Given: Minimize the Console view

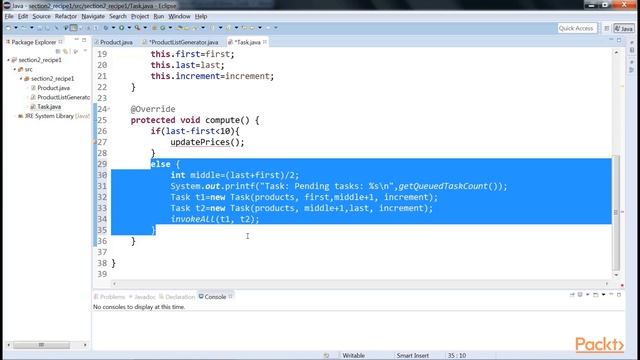Looking at the screenshot, I should [x=611, y=294].
